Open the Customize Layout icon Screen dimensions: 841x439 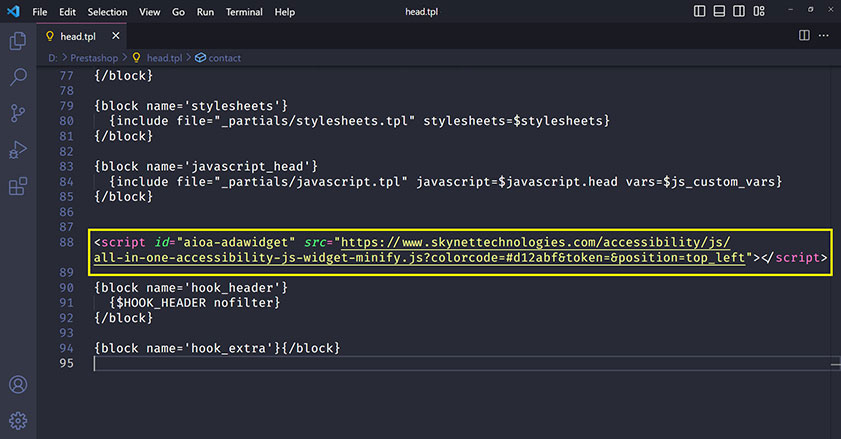pos(759,11)
